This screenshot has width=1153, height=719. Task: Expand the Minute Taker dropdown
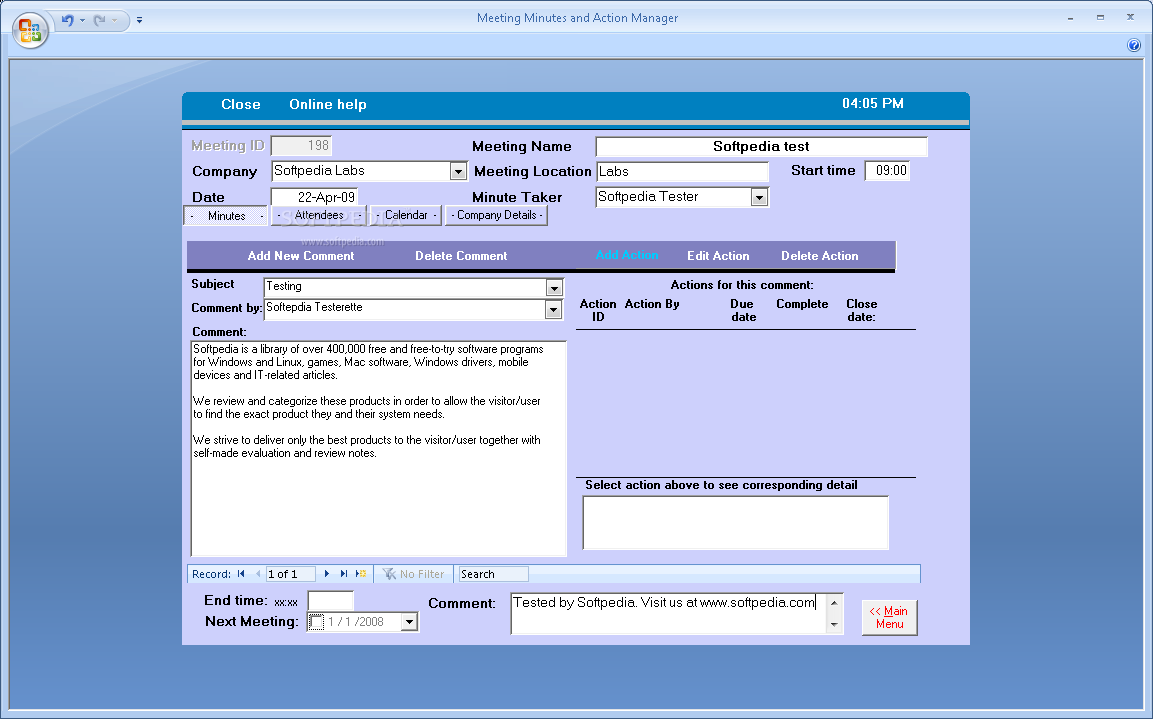[x=759, y=198]
